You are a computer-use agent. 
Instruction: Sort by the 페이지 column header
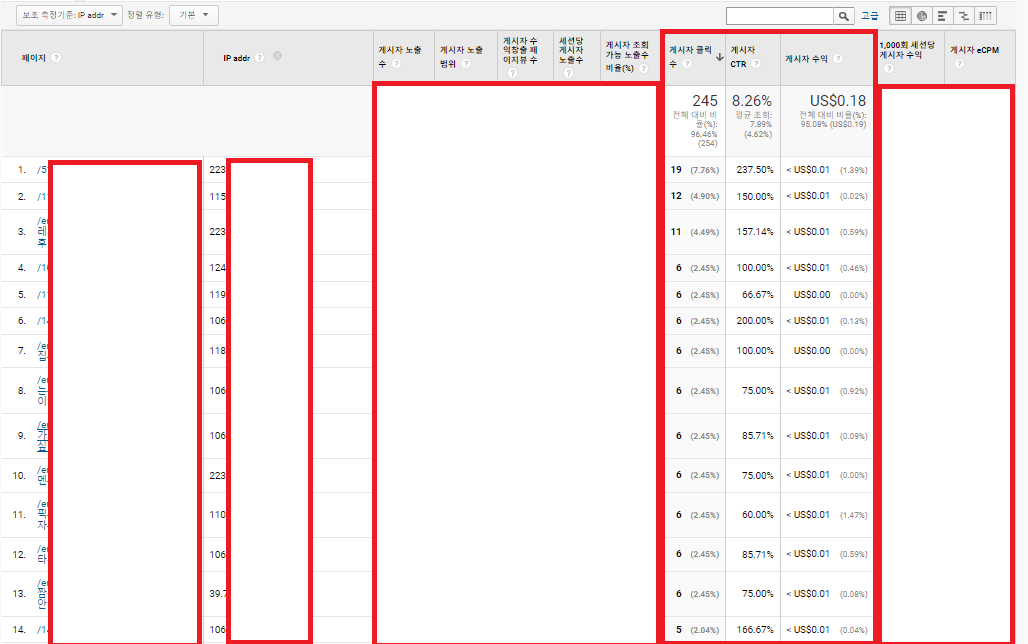[x=33, y=58]
